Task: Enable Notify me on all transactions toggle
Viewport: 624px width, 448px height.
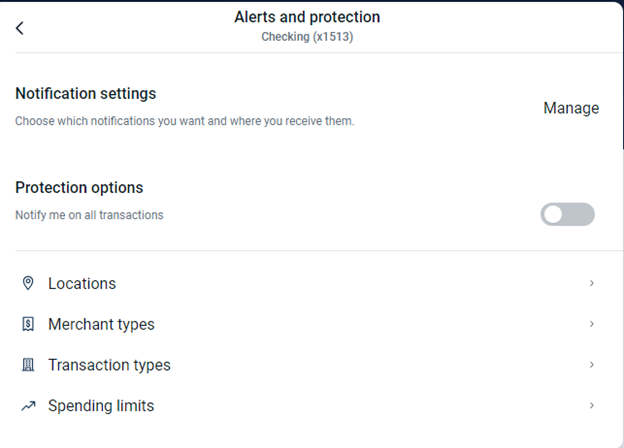Action: coord(567,214)
